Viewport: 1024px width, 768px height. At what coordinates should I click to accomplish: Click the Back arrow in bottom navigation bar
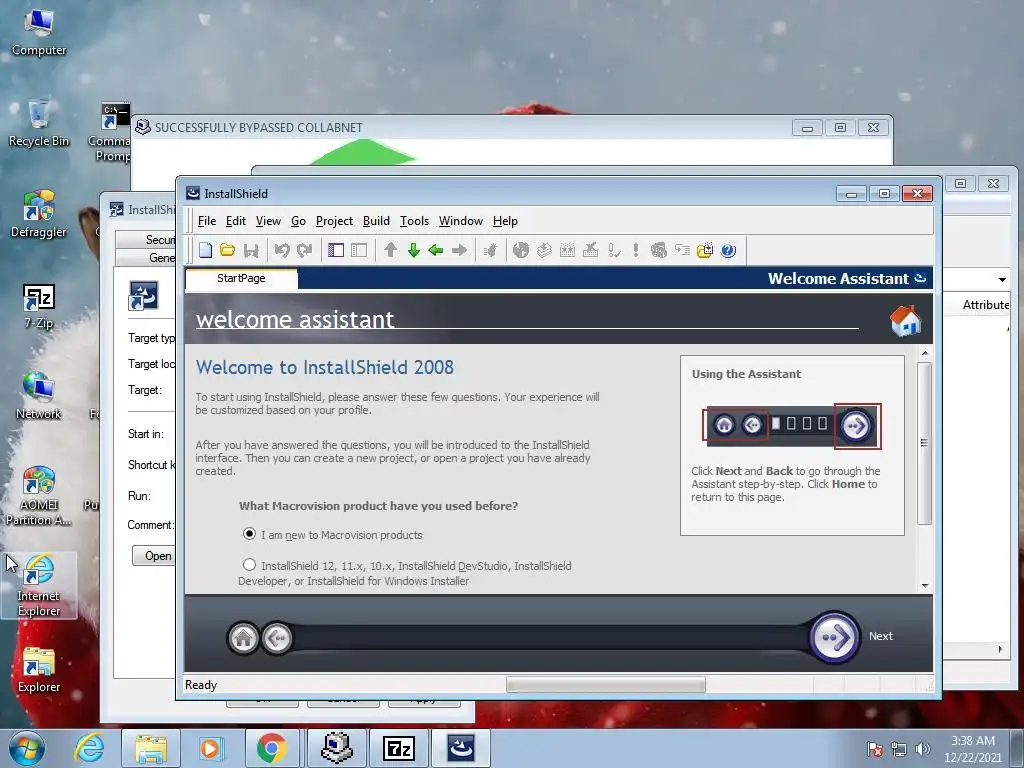(x=277, y=638)
